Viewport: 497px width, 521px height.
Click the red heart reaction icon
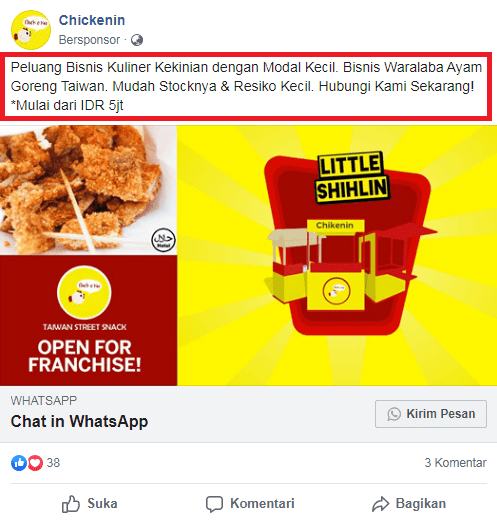coord(35,463)
